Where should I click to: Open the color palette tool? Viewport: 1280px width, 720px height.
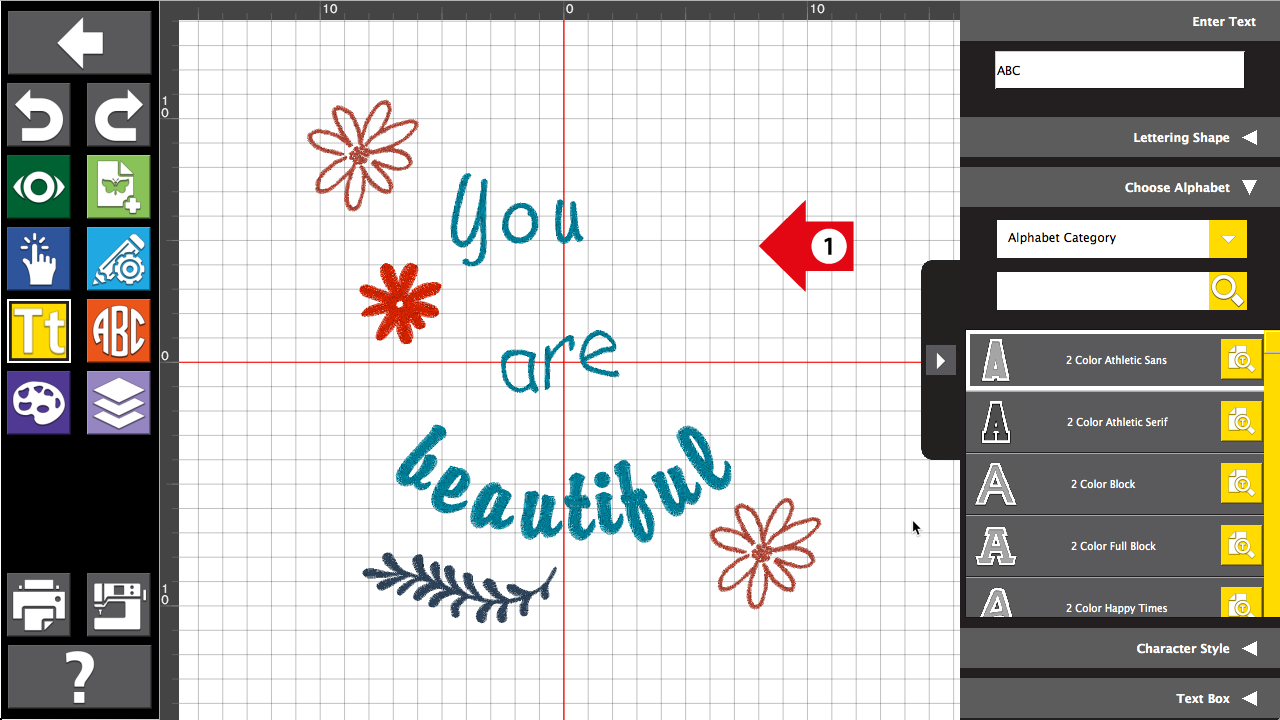pyautogui.click(x=39, y=403)
